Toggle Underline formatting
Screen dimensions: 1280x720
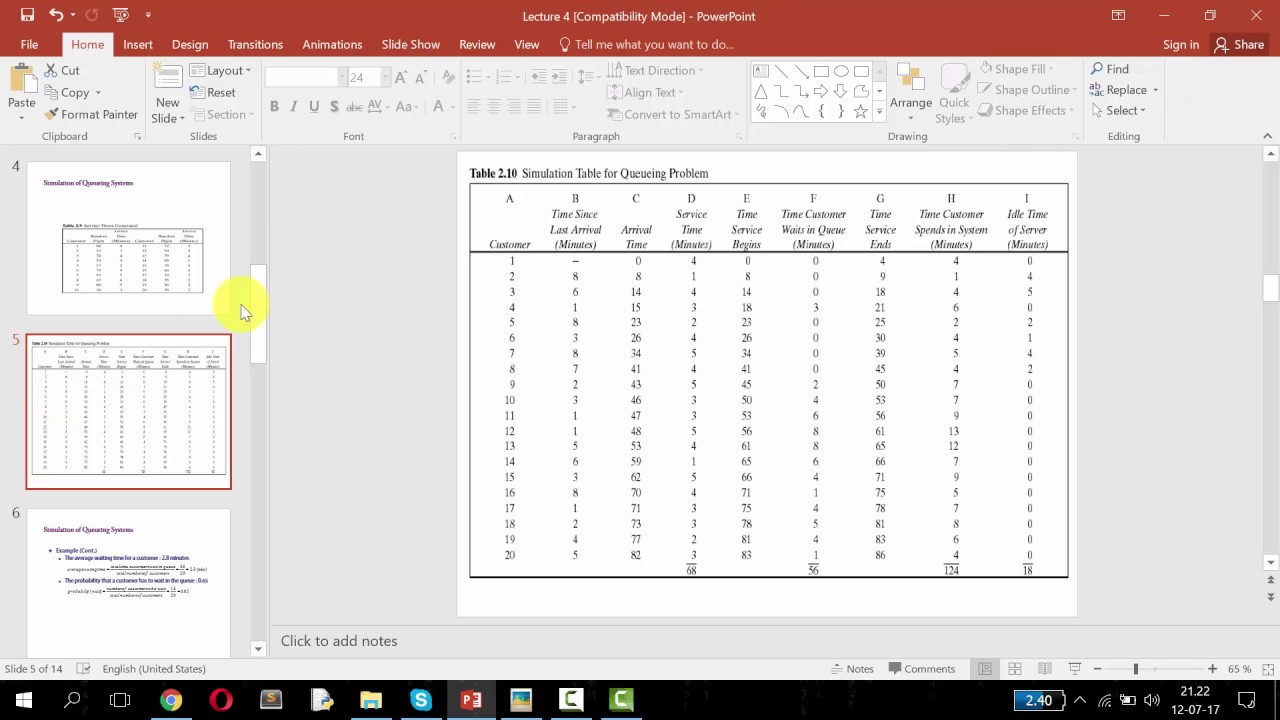(x=314, y=106)
